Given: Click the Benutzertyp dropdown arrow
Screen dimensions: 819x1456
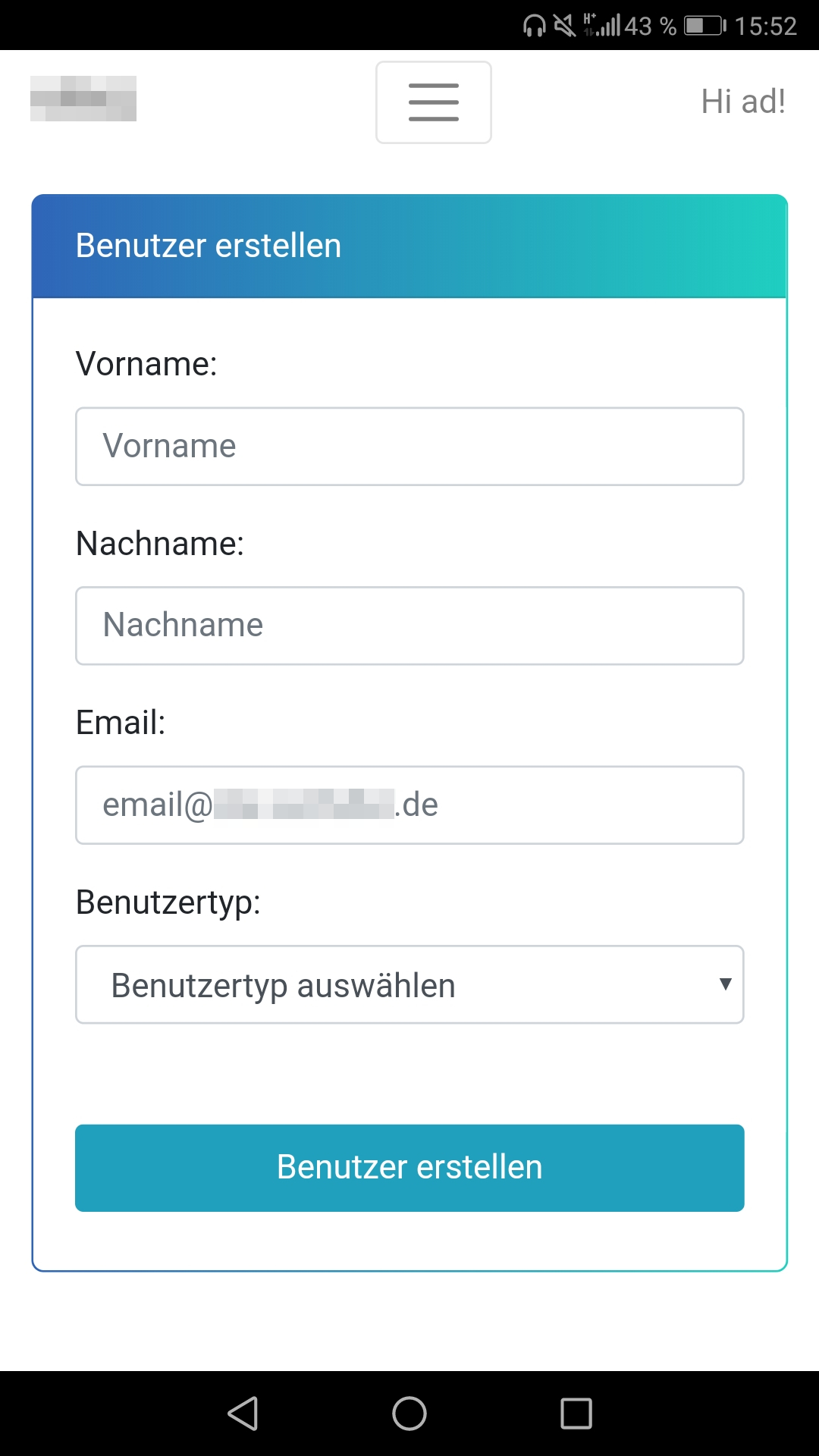Looking at the screenshot, I should (725, 984).
